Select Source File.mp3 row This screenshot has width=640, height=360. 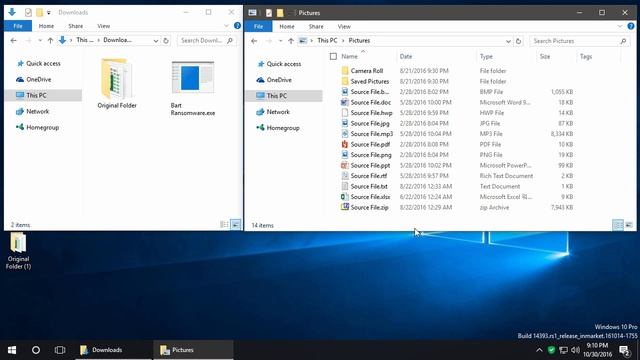pos(457,133)
